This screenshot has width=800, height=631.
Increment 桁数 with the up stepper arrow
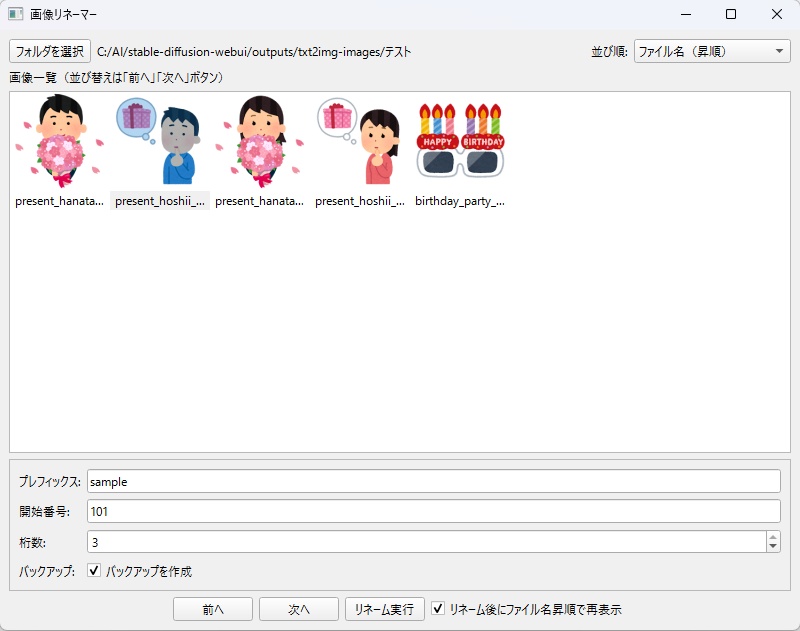(773, 536)
